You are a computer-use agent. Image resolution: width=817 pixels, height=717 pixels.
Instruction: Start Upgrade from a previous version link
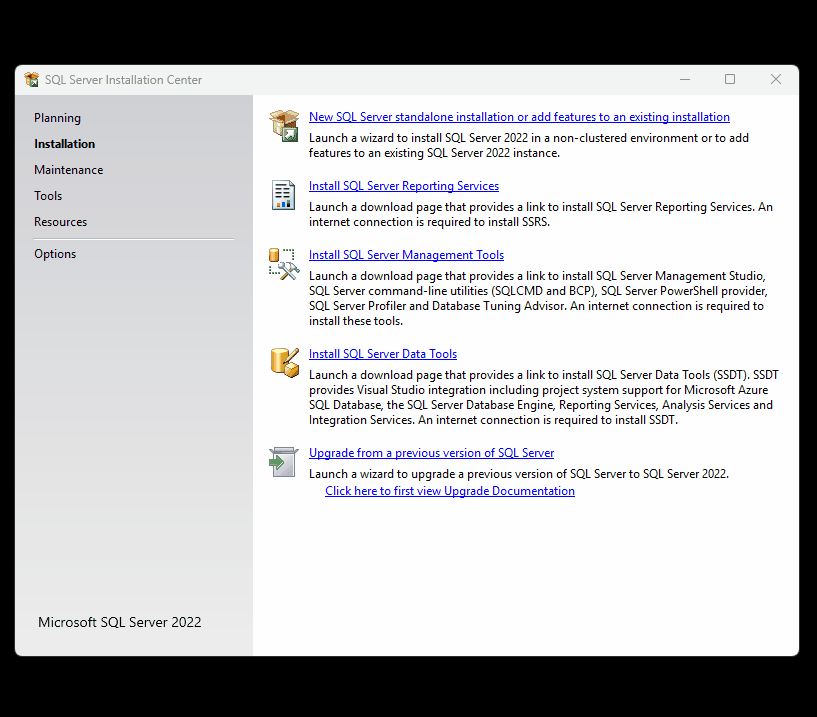(431, 453)
